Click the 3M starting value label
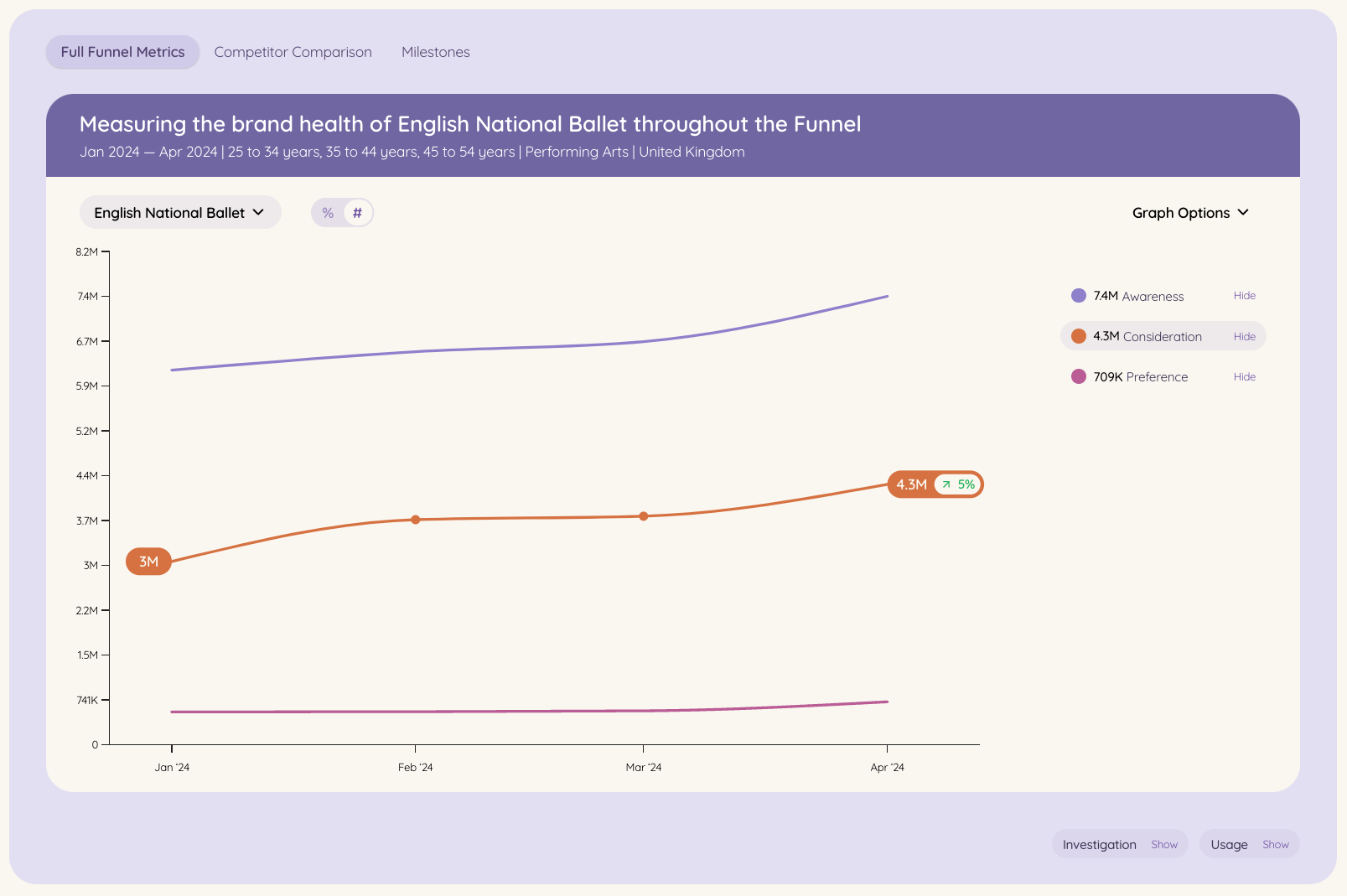Image resolution: width=1347 pixels, height=896 pixels. 148,562
